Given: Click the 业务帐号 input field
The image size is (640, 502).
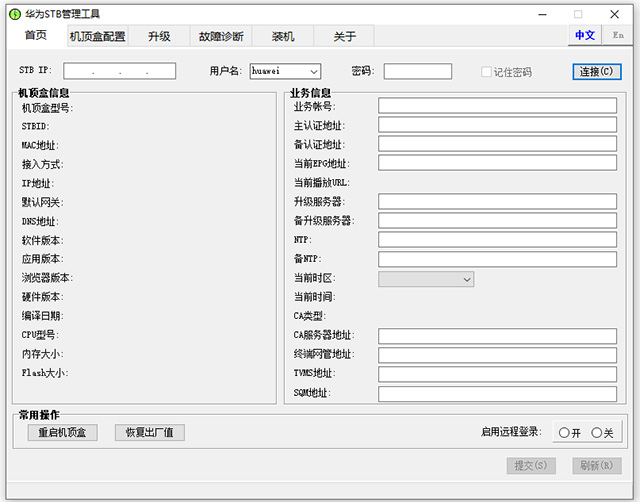Looking at the screenshot, I should coord(497,105).
